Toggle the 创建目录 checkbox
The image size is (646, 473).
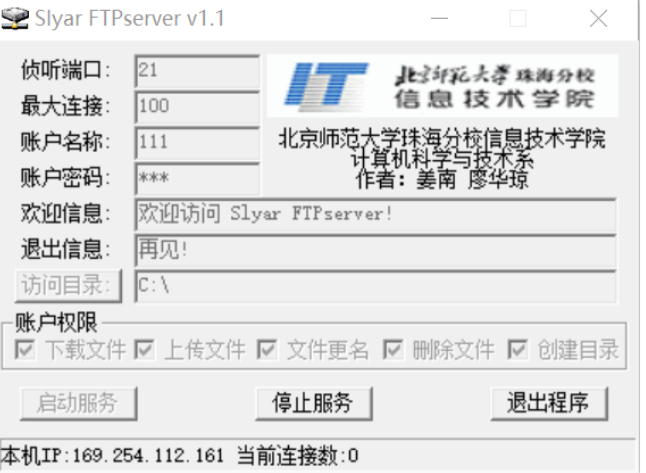click(x=517, y=349)
